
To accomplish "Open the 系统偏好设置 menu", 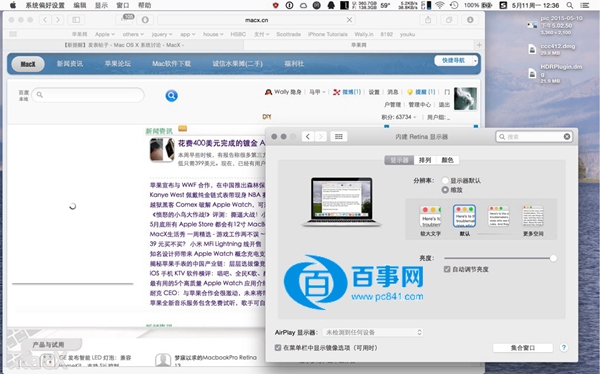I will click(45, 5).
